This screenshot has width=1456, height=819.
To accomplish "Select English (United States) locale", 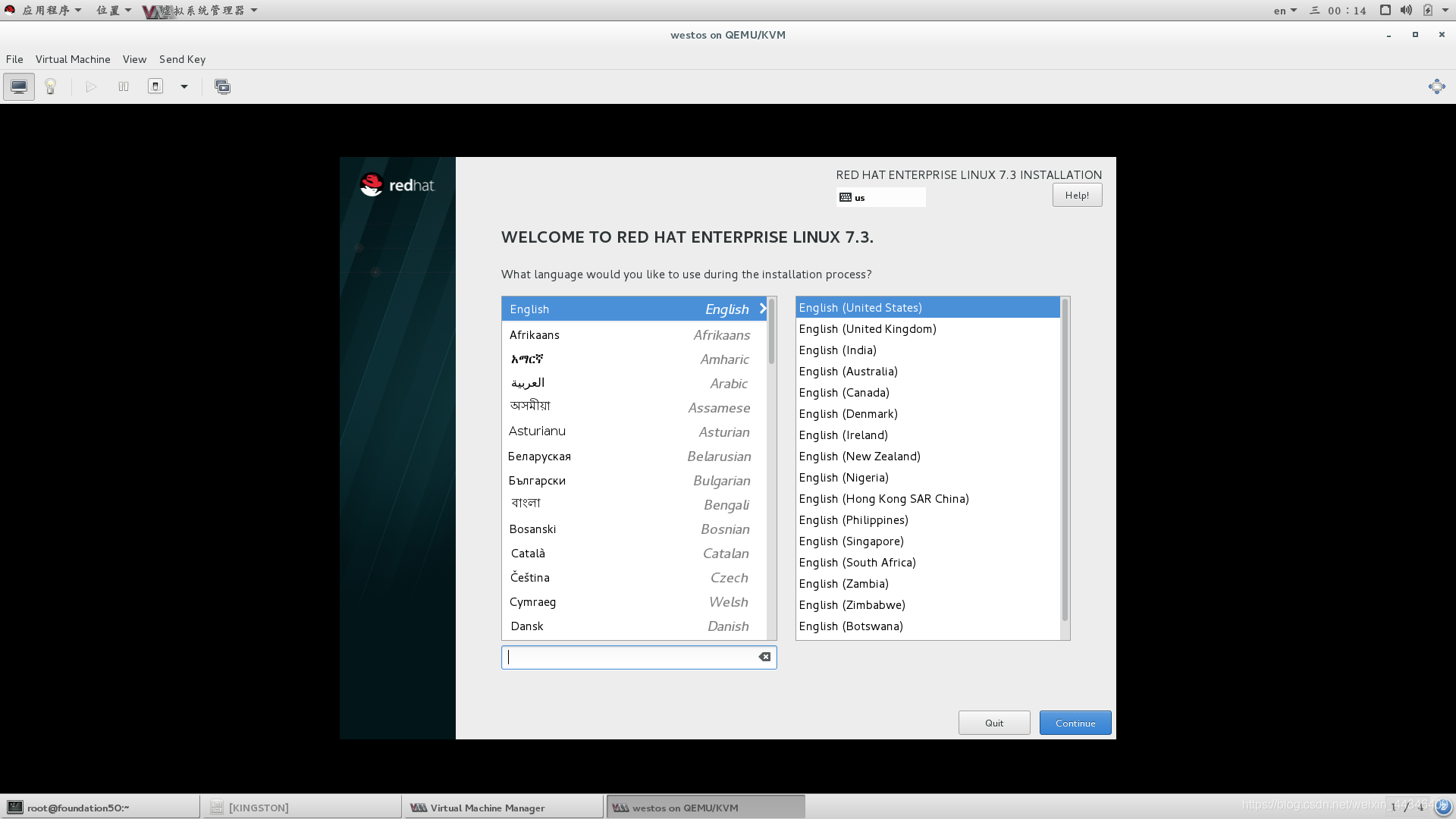I will point(927,307).
